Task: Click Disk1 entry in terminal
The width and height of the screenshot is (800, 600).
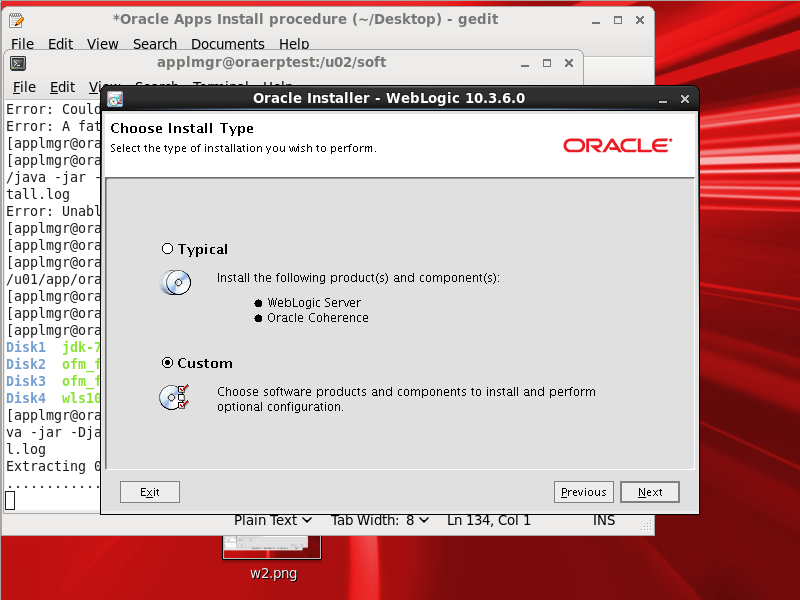Action: pyautogui.click(x=26, y=347)
